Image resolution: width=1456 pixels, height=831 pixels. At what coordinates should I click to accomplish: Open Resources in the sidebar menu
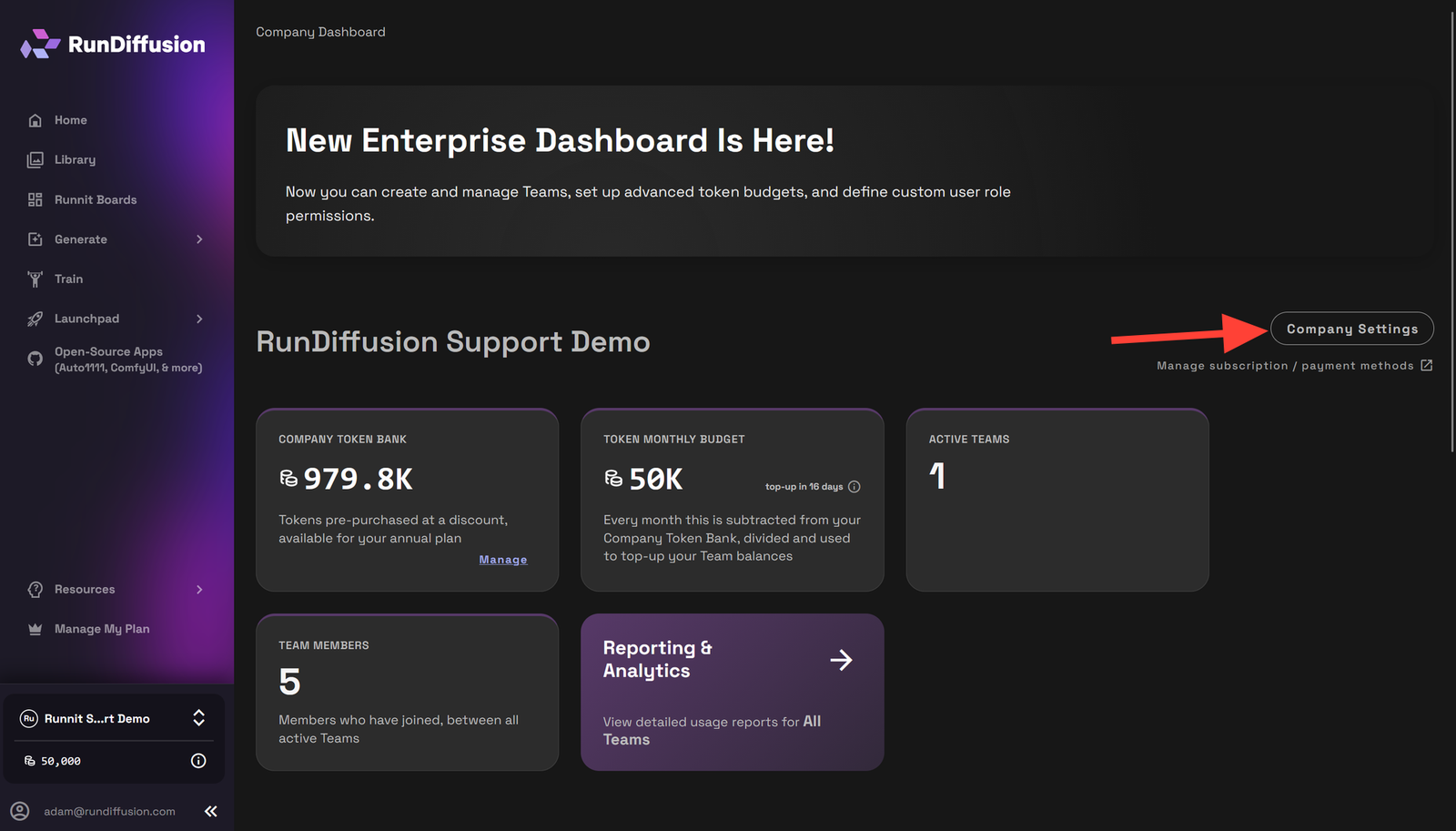pos(83,589)
